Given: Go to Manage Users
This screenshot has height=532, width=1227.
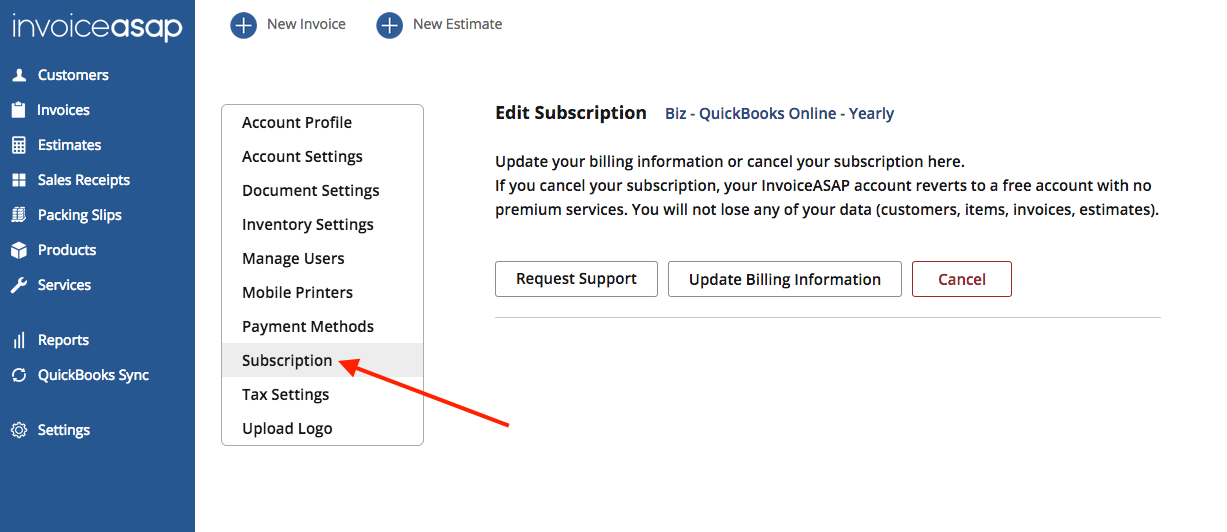Looking at the screenshot, I should click(293, 258).
